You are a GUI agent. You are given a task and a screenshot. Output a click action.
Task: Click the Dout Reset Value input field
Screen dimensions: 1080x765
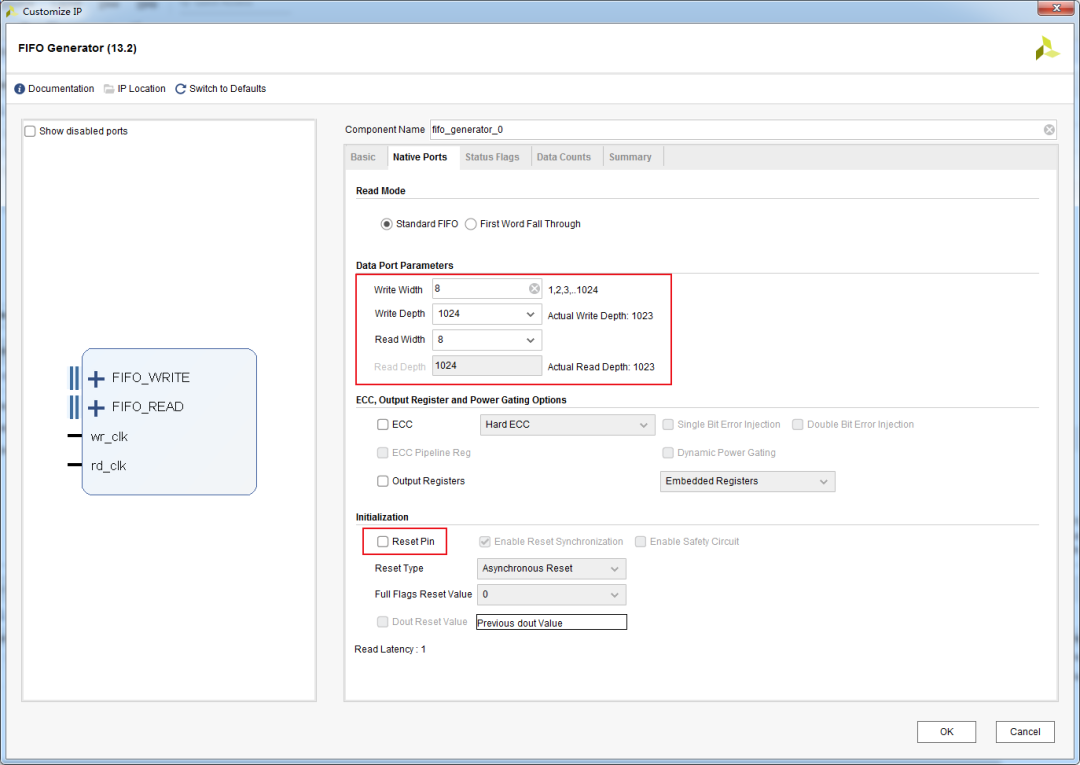coord(552,622)
